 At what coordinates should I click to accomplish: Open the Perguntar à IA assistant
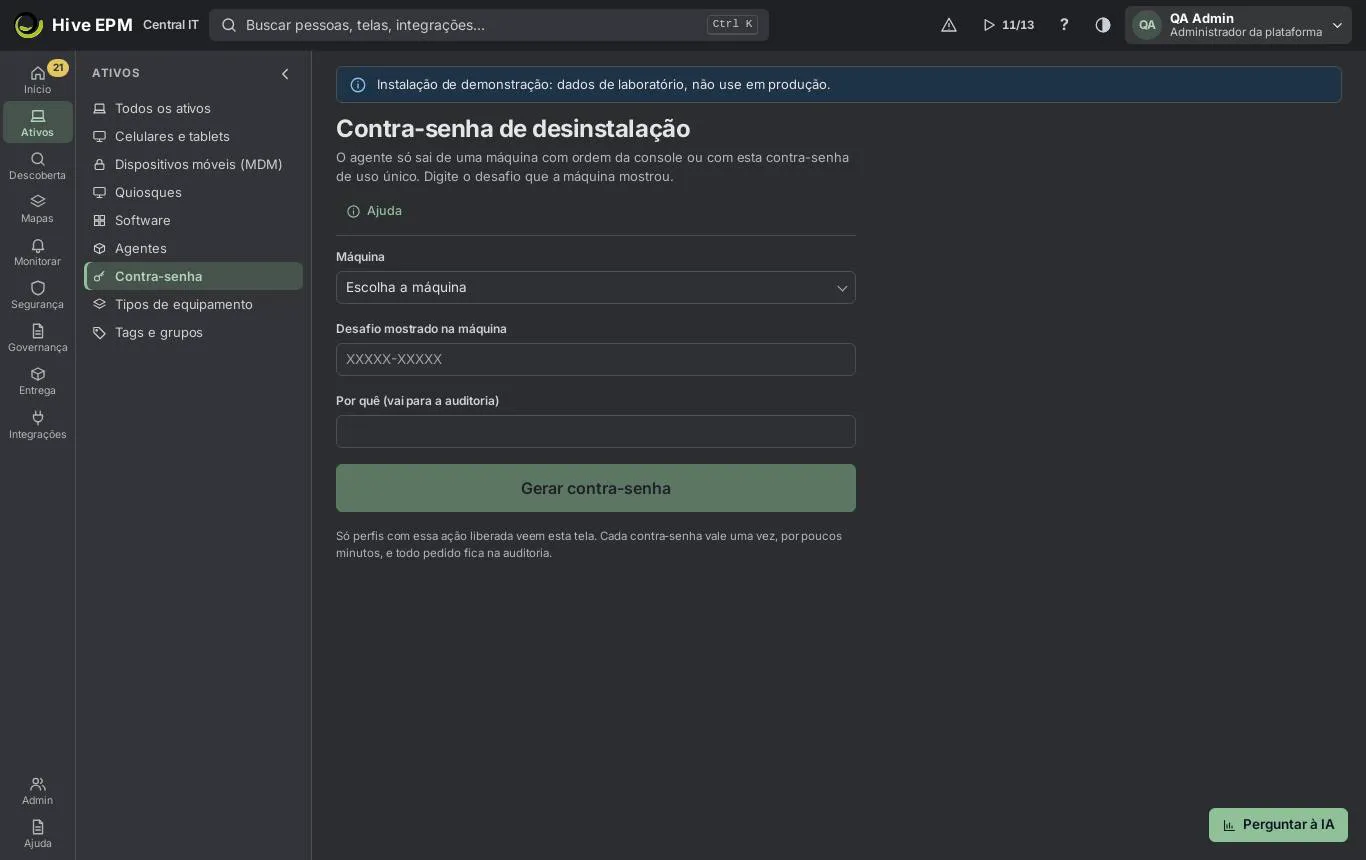point(1278,825)
